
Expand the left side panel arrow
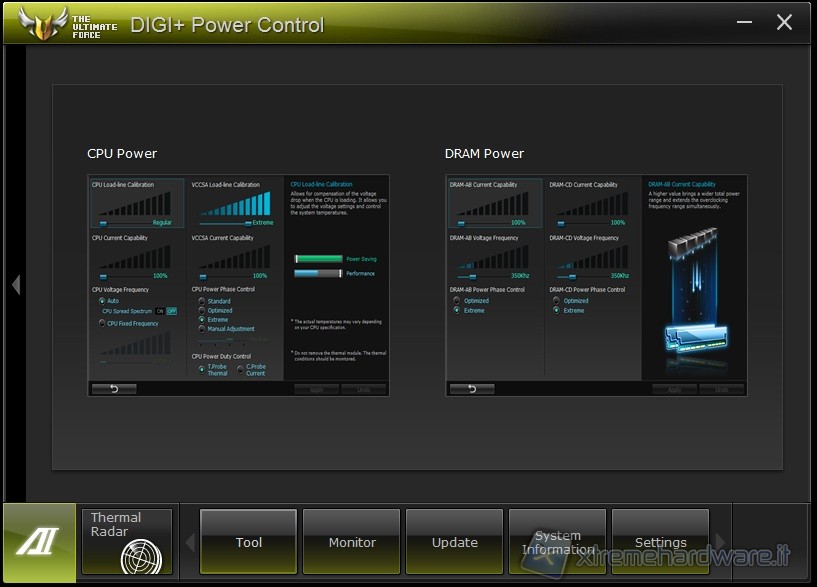coord(15,285)
